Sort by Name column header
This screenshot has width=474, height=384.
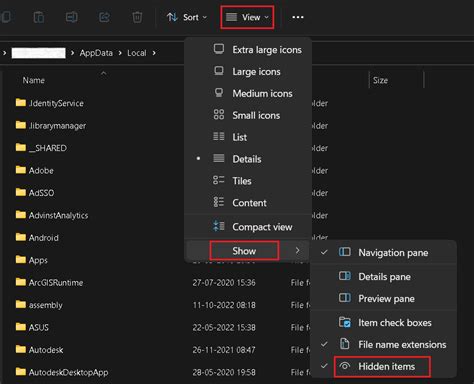(x=34, y=80)
